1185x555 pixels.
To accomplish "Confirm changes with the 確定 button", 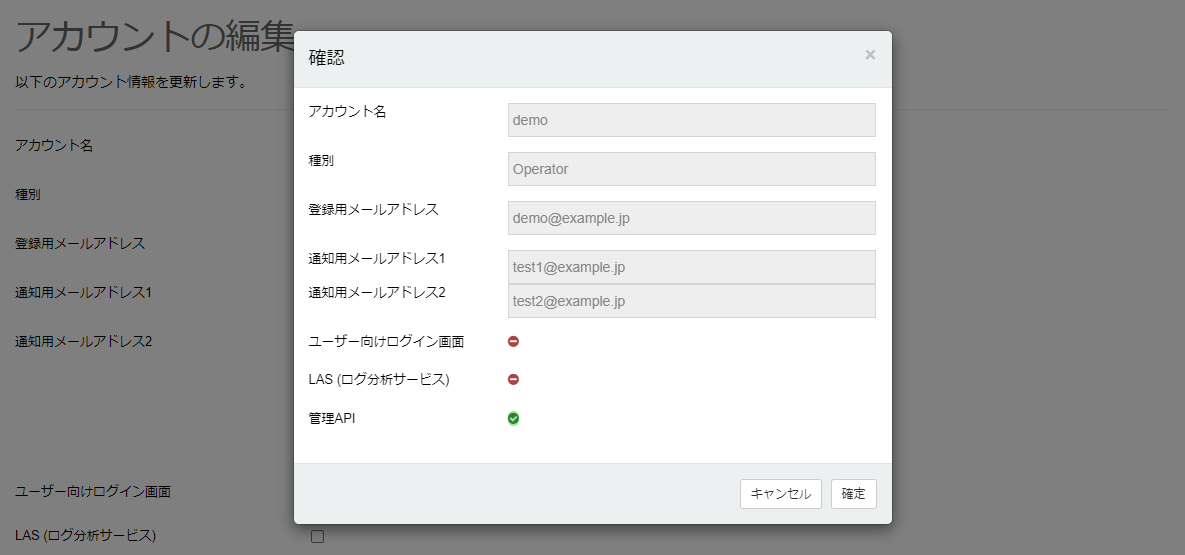I will 853,494.
